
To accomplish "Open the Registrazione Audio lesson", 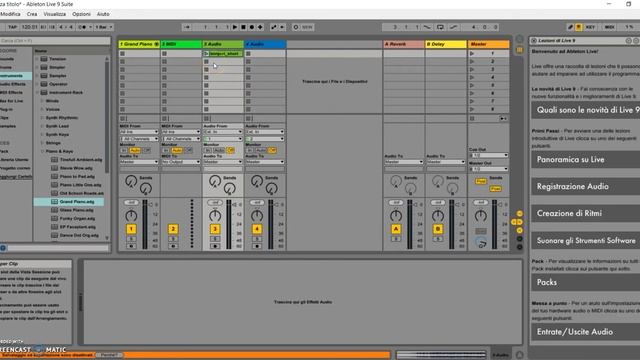I will 586,187.
